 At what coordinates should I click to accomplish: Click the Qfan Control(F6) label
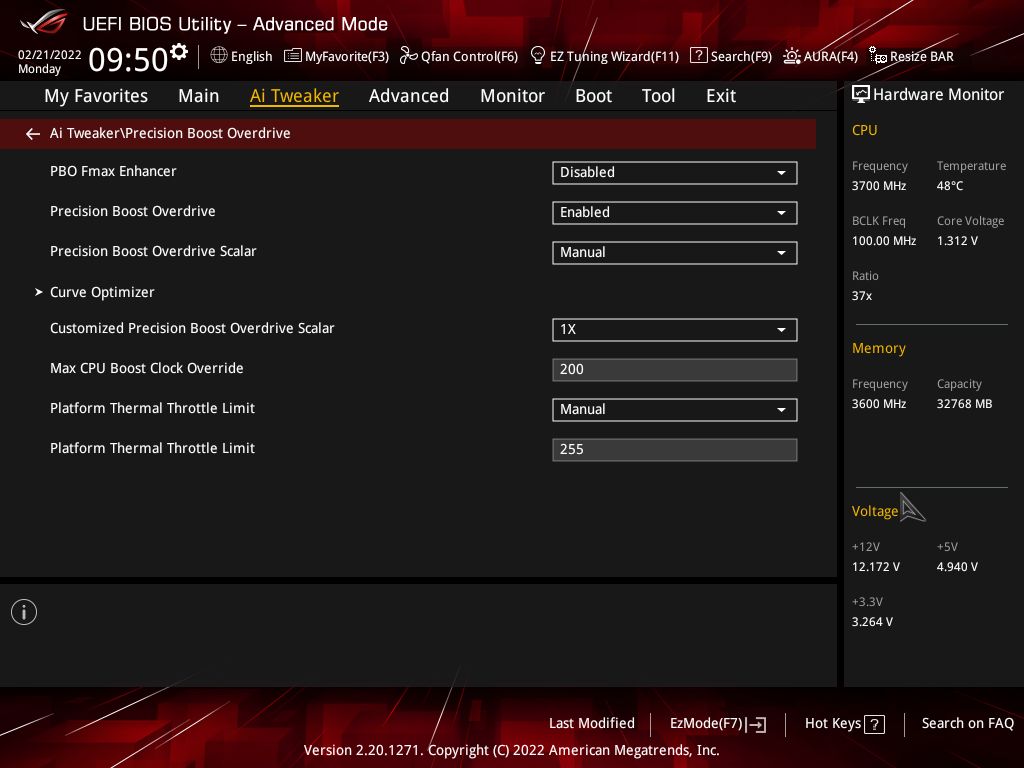tap(470, 57)
